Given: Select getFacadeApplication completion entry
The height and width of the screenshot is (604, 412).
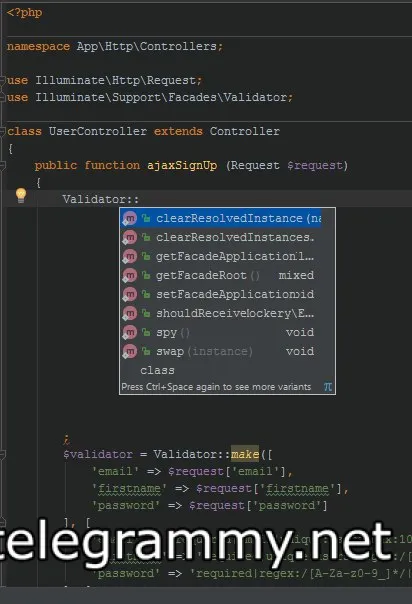Looking at the screenshot, I should [x=227, y=256].
